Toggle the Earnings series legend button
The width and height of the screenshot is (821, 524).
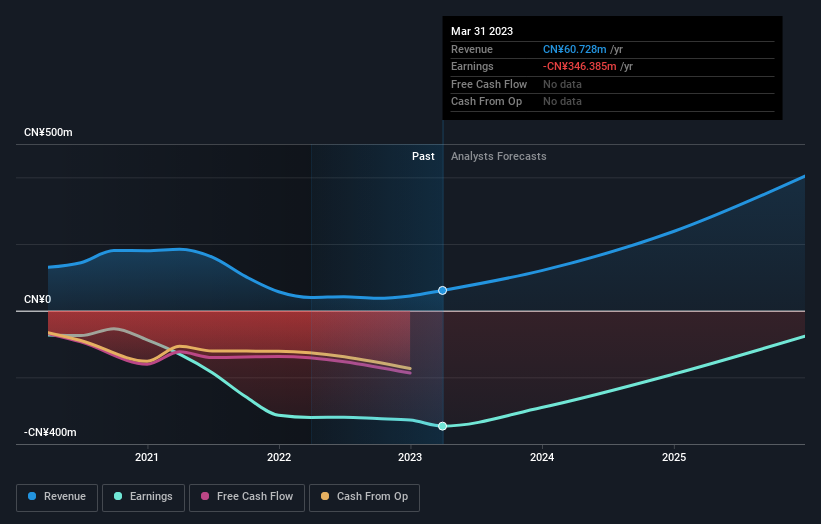click(x=143, y=497)
